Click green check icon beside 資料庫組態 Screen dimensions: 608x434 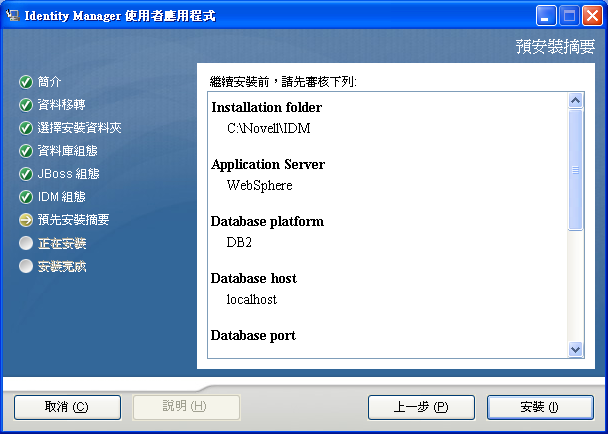point(26,151)
